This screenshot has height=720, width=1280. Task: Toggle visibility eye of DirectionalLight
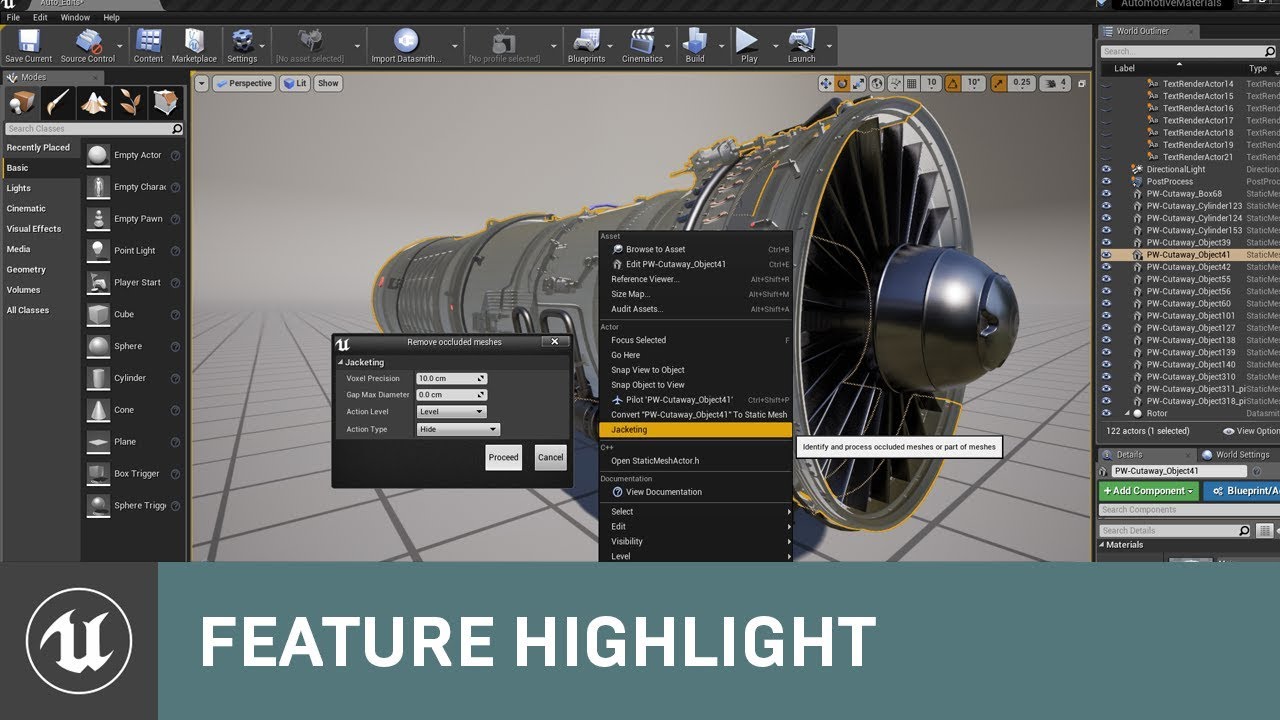(1106, 169)
